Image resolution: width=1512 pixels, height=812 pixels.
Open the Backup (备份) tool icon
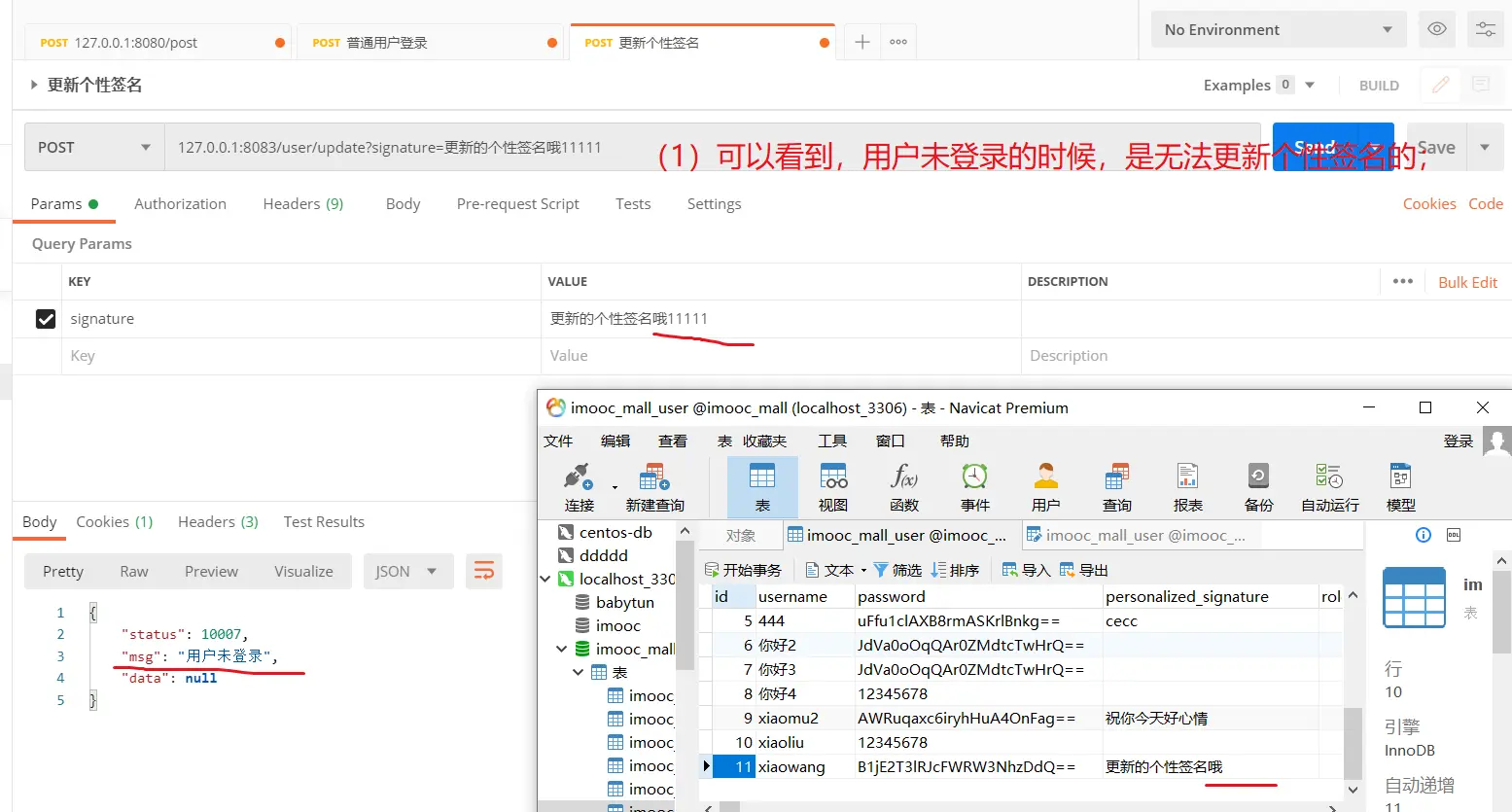(1258, 477)
